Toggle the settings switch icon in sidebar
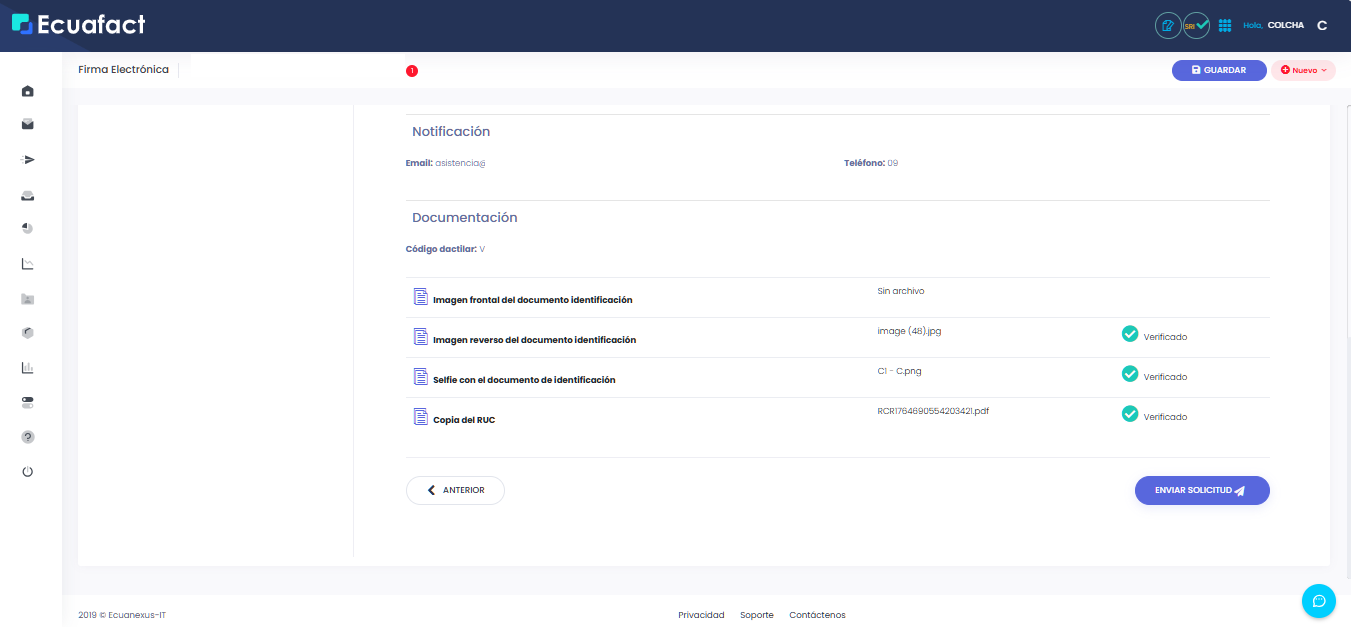Screen dimensions: 1351x627 click(x=28, y=402)
